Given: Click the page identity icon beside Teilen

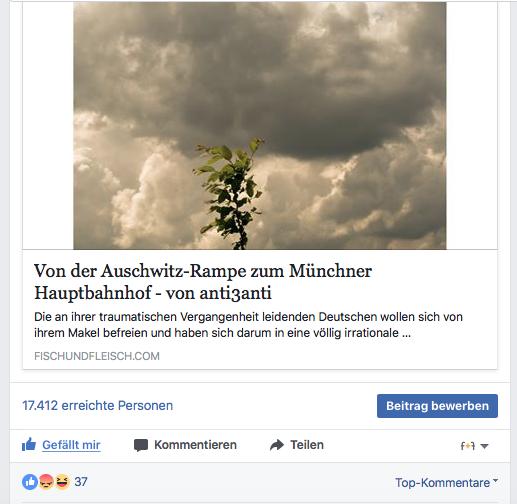Looking at the screenshot, I should click(x=468, y=446).
